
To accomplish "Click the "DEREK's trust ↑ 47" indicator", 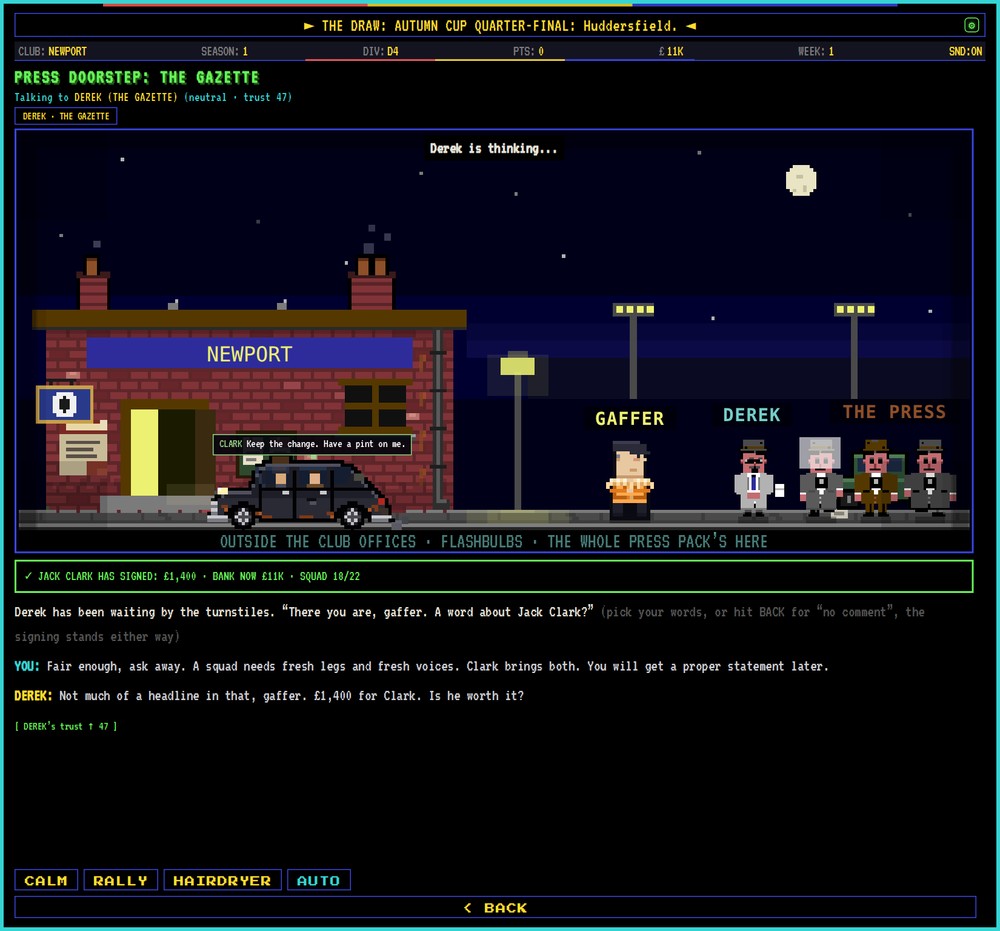I will (x=66, y=726).
